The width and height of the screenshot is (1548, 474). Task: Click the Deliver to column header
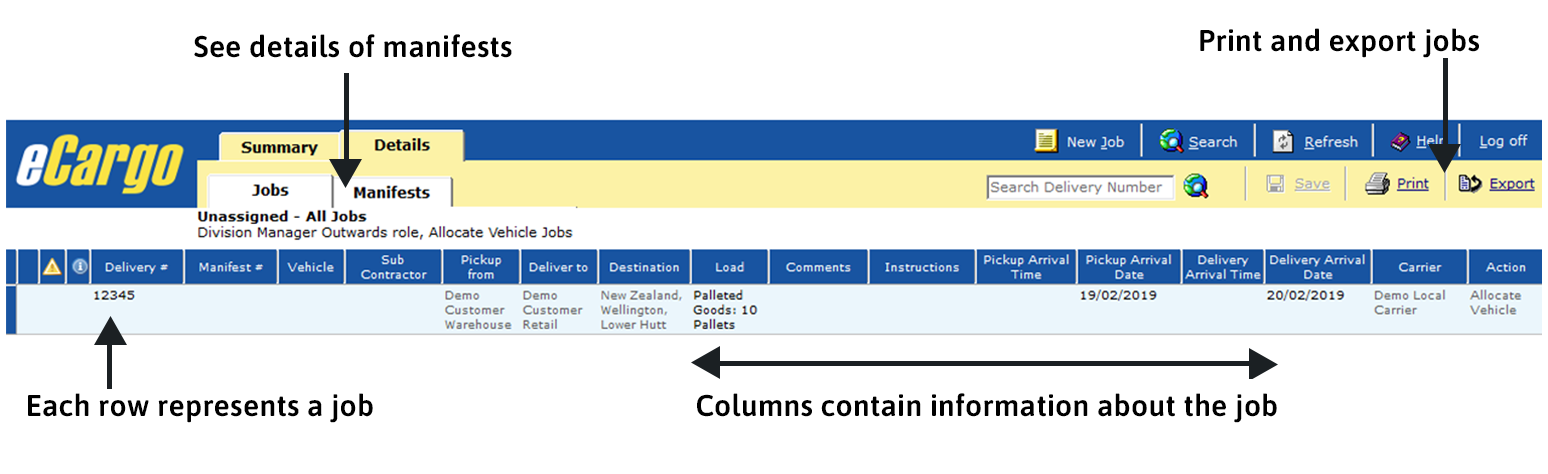[558, 267]
